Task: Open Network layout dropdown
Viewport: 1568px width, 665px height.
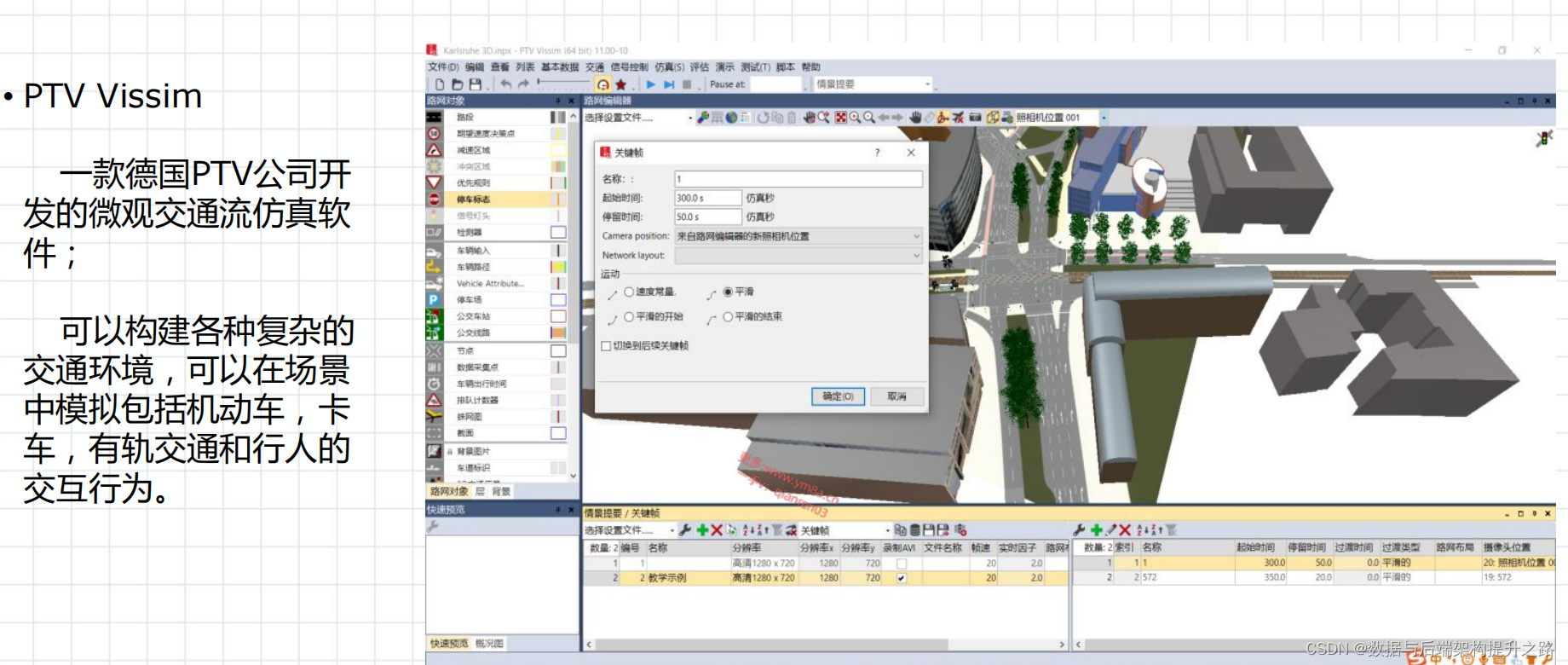Action: (798, 255)
